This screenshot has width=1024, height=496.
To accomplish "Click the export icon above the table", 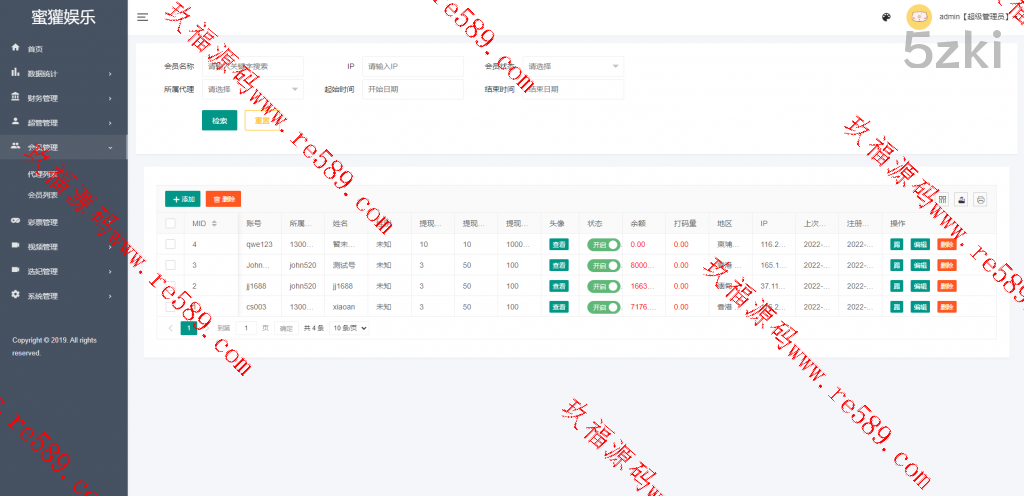I will (x=961, y=200).
